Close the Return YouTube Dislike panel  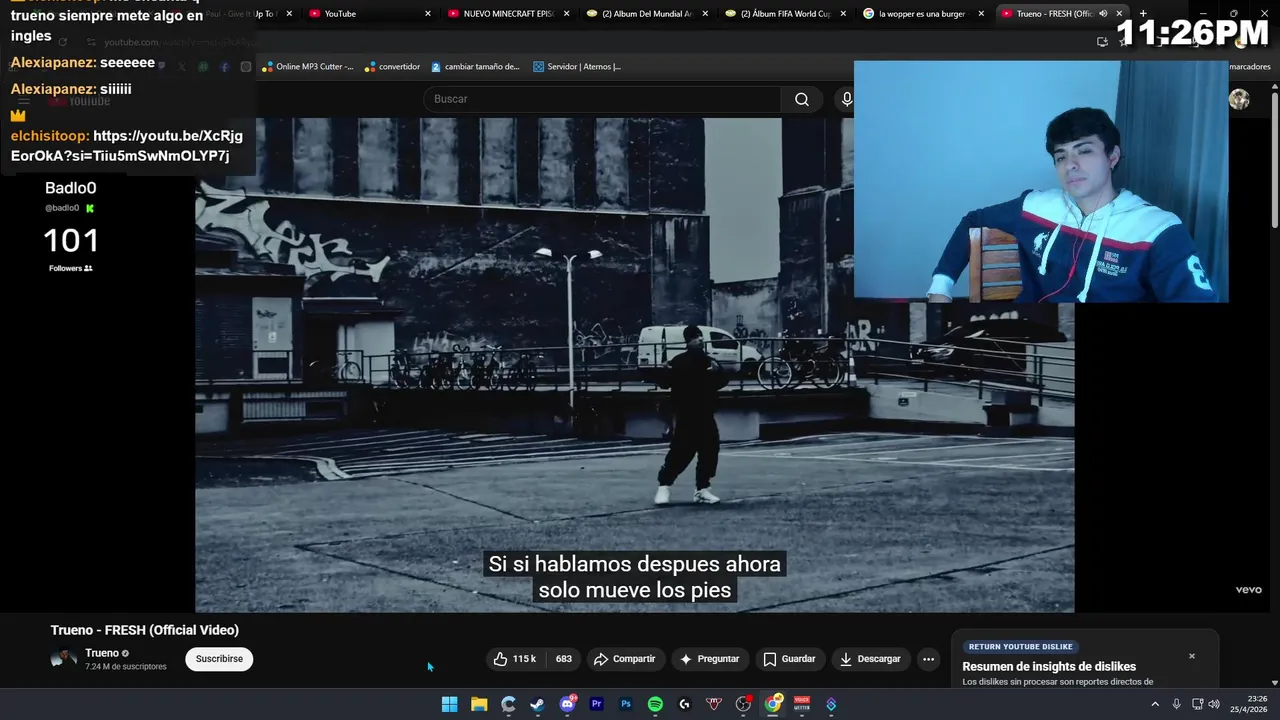tap(1192, 656)
